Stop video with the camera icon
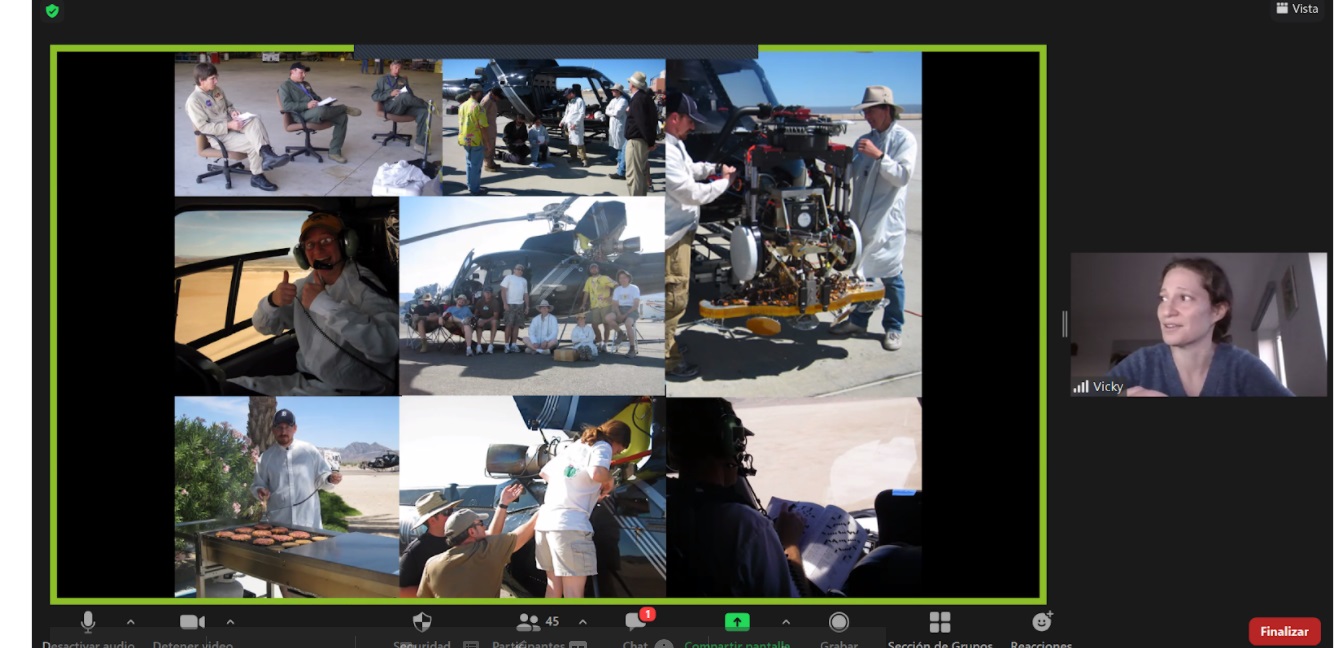Image resolution: width=1336 pixels, height=648 pixels. tap(192, 622)
